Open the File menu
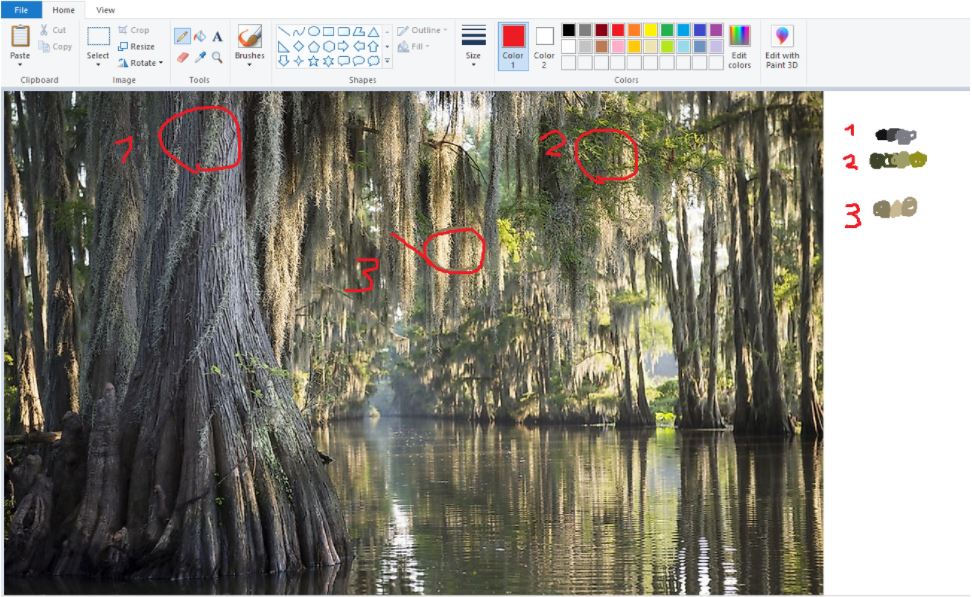972x597 pixels. point(21,9)
